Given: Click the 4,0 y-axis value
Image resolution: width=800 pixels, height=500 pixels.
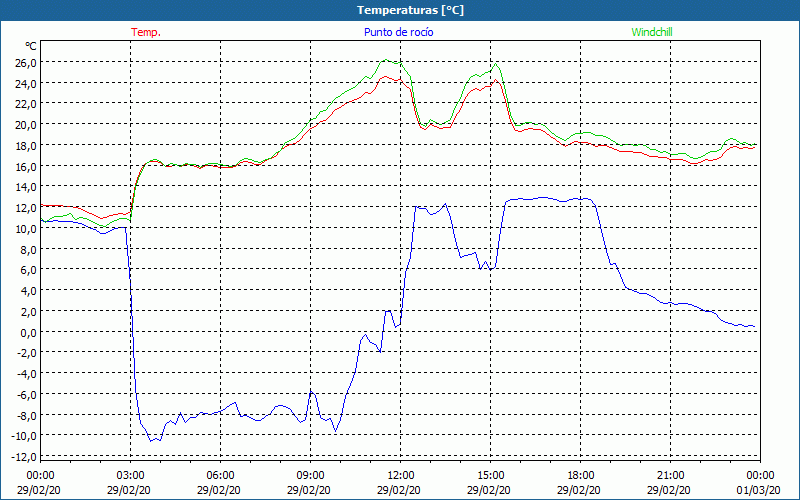Looking at the screenshot, I should pyautogui.click(x=29, y=291).
